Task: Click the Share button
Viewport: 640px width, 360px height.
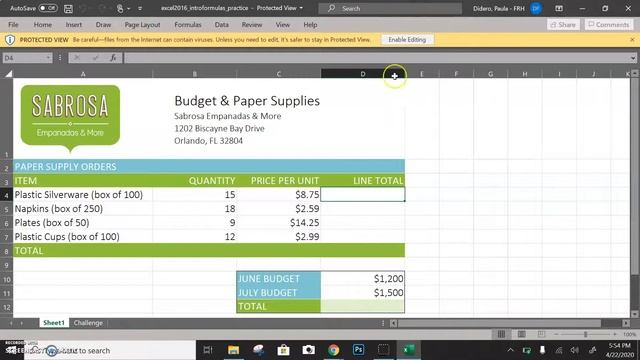Action: tap(563, 25)
